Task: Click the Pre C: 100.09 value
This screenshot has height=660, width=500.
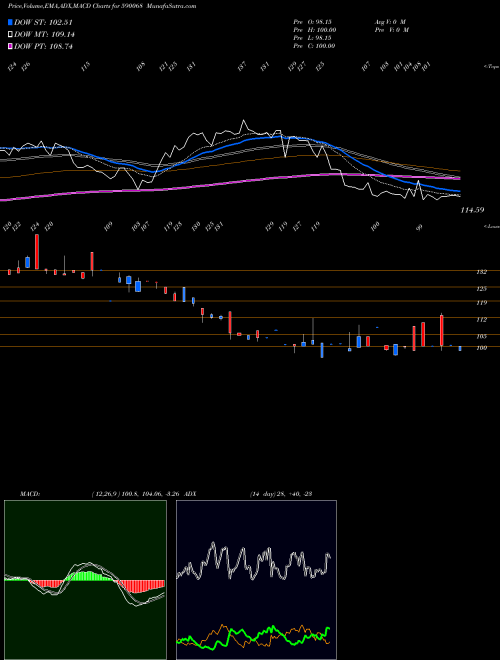Action: [314, 46]
